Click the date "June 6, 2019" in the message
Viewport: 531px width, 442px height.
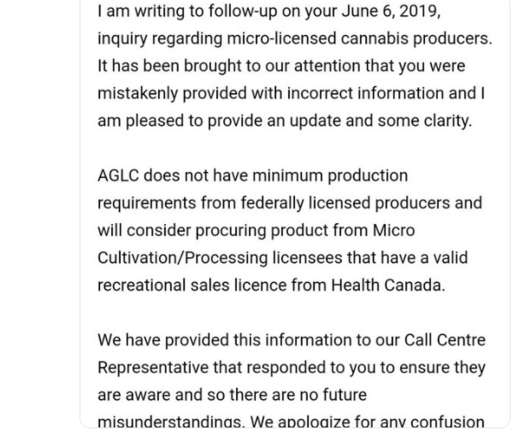click(x=391, y=11)
